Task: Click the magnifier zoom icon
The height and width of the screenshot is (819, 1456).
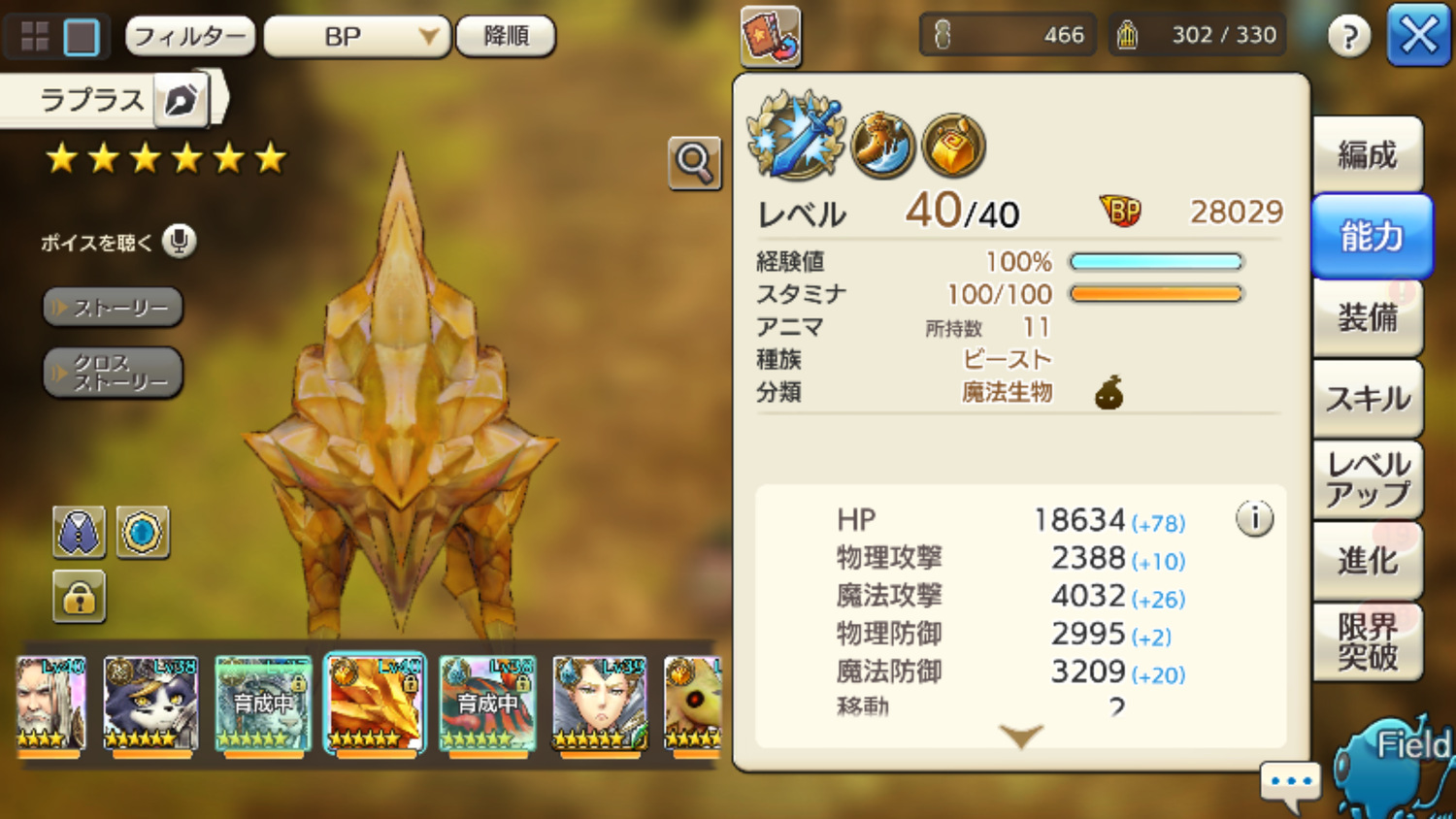Action: [x=695, y=163]
